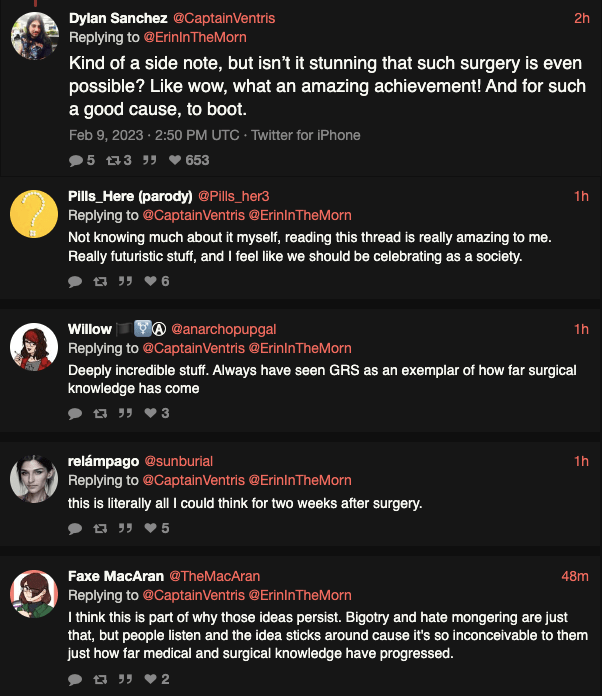The image size is (602, 696).
Task: Like Faxe MacAran's reply
Action: click(x=151, y=679)
